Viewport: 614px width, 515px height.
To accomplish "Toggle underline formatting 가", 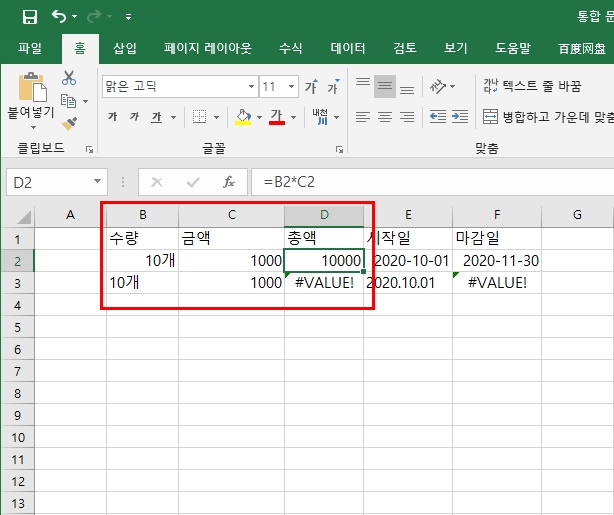I will pos(157,117).
